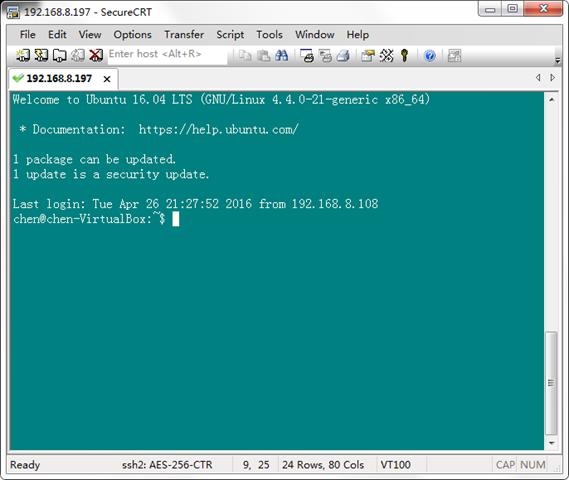
Task: Click the Print Screen toolbar icon
Action: [307, 56]
